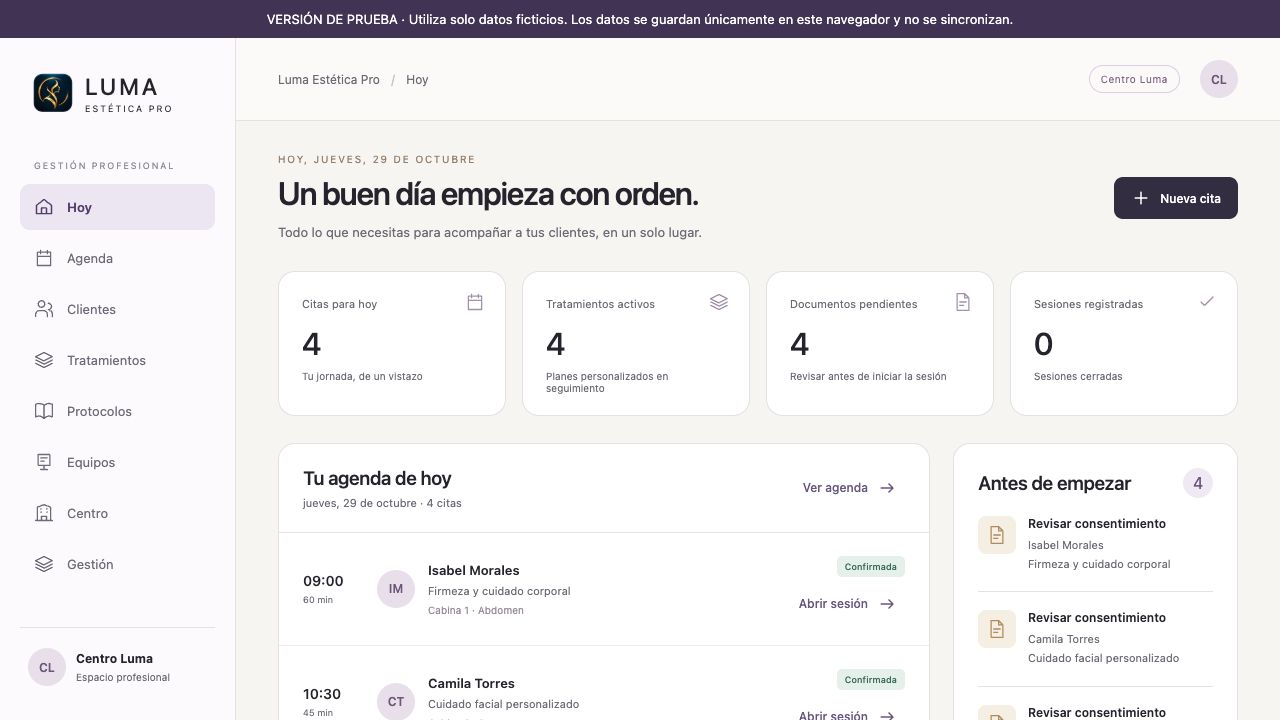The height and width of the screenshot is (720, 1280).
Task: Click Confirmada badge for Isabel Morales
Action: [x=871, y=567]
